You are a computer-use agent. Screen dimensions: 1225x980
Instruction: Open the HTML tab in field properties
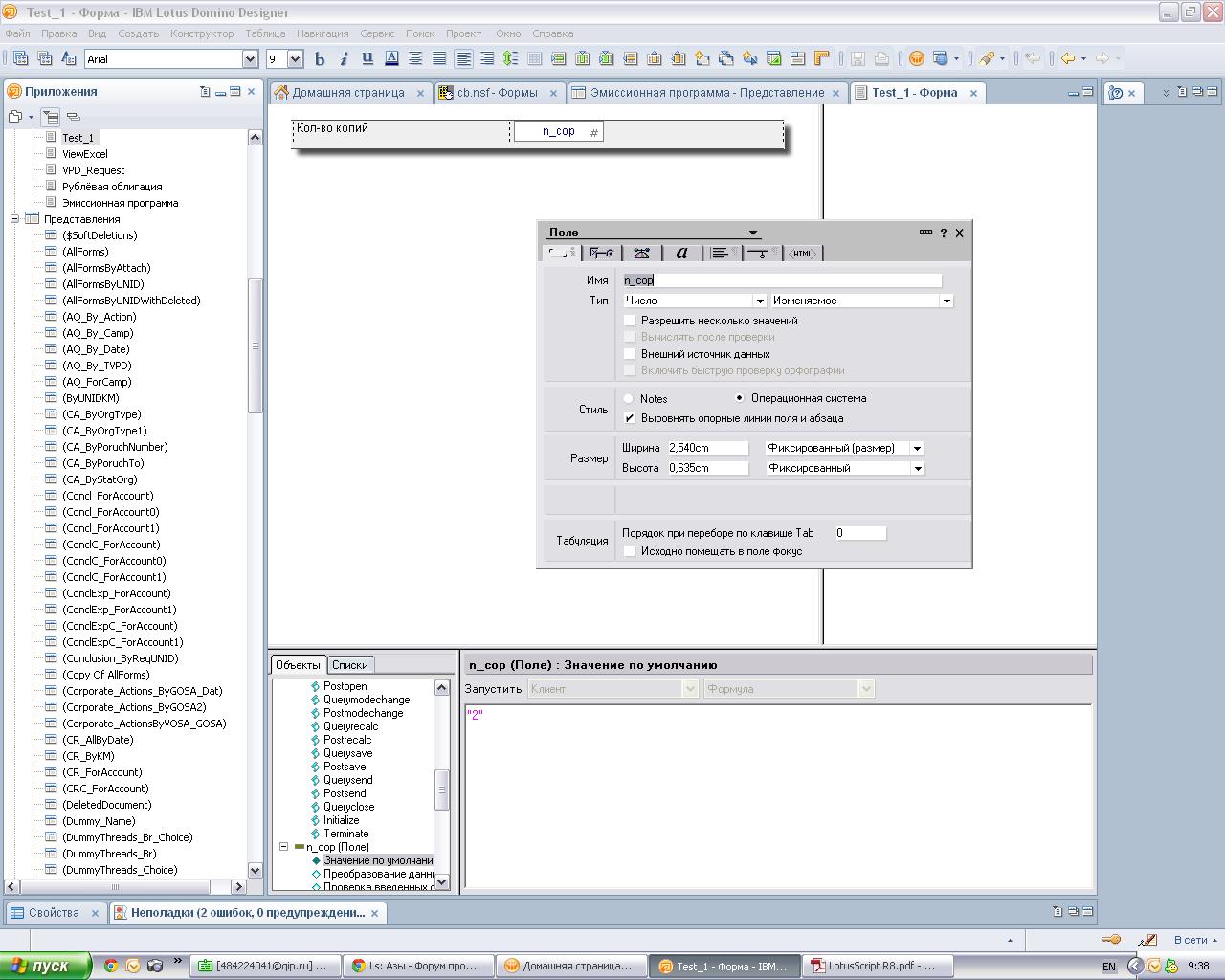(802, 253)
